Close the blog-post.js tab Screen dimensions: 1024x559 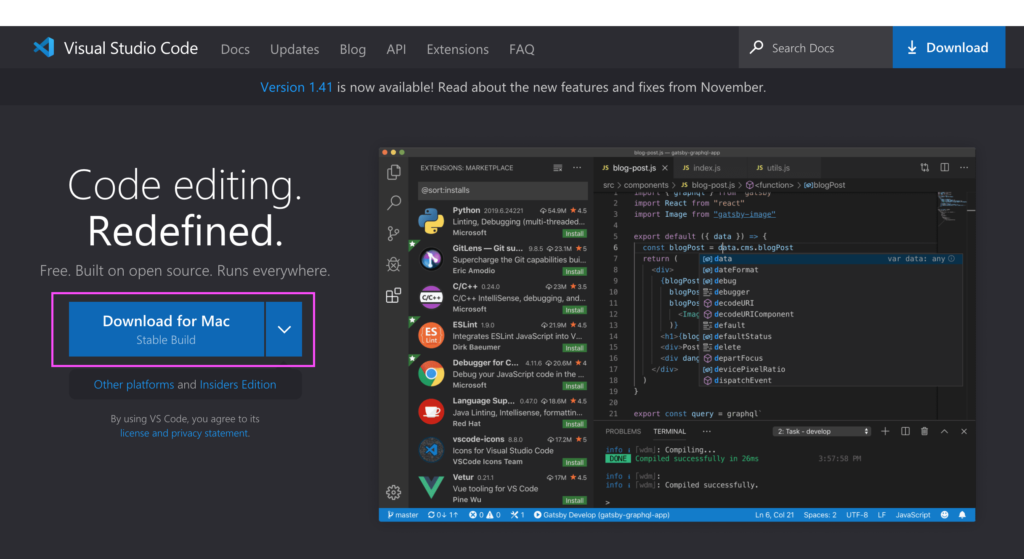665,168
